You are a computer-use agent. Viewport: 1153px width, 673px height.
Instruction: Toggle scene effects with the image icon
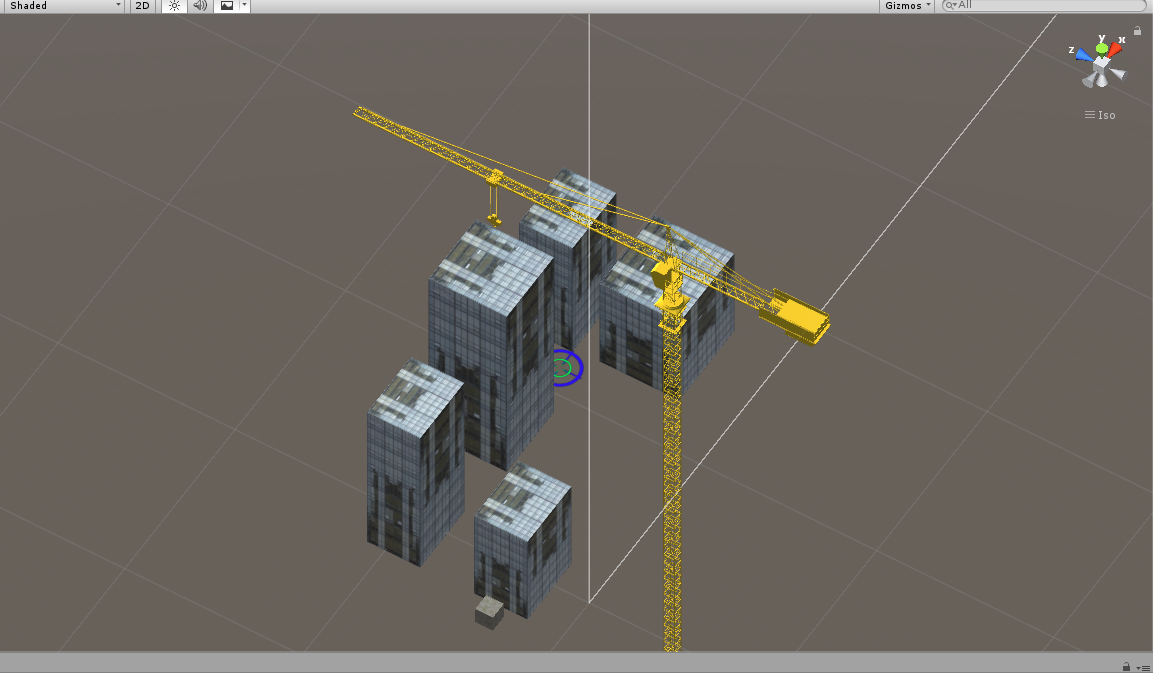(x=226, y=6)
